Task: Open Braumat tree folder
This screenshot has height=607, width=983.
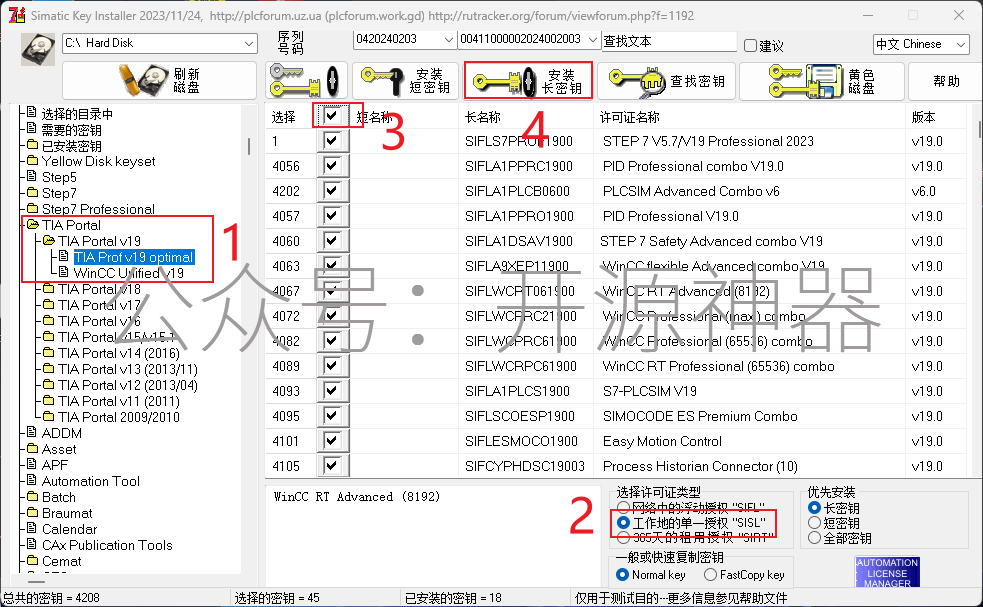Action: (x=66, y=513)
